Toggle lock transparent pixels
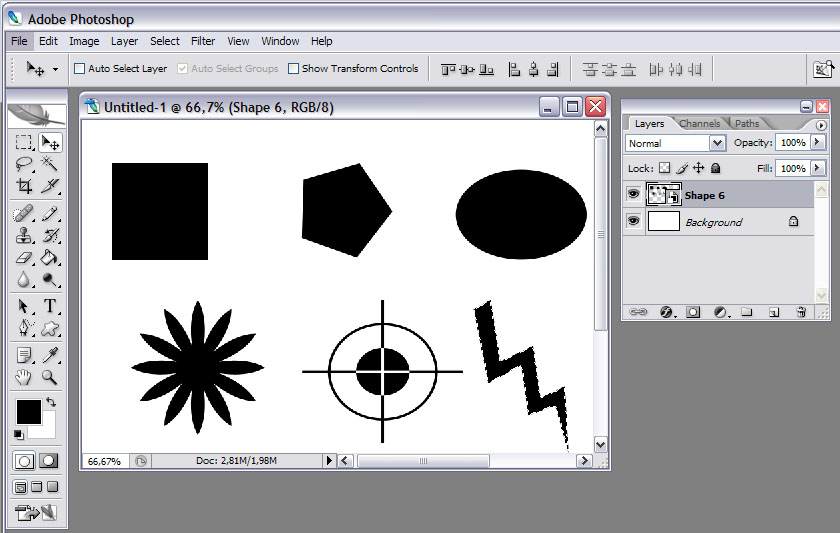 (x=664, y=168)
